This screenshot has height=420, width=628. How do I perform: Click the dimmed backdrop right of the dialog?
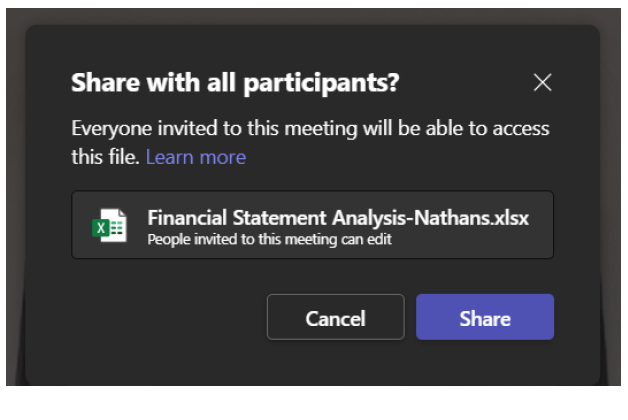(x=612, y=200)
